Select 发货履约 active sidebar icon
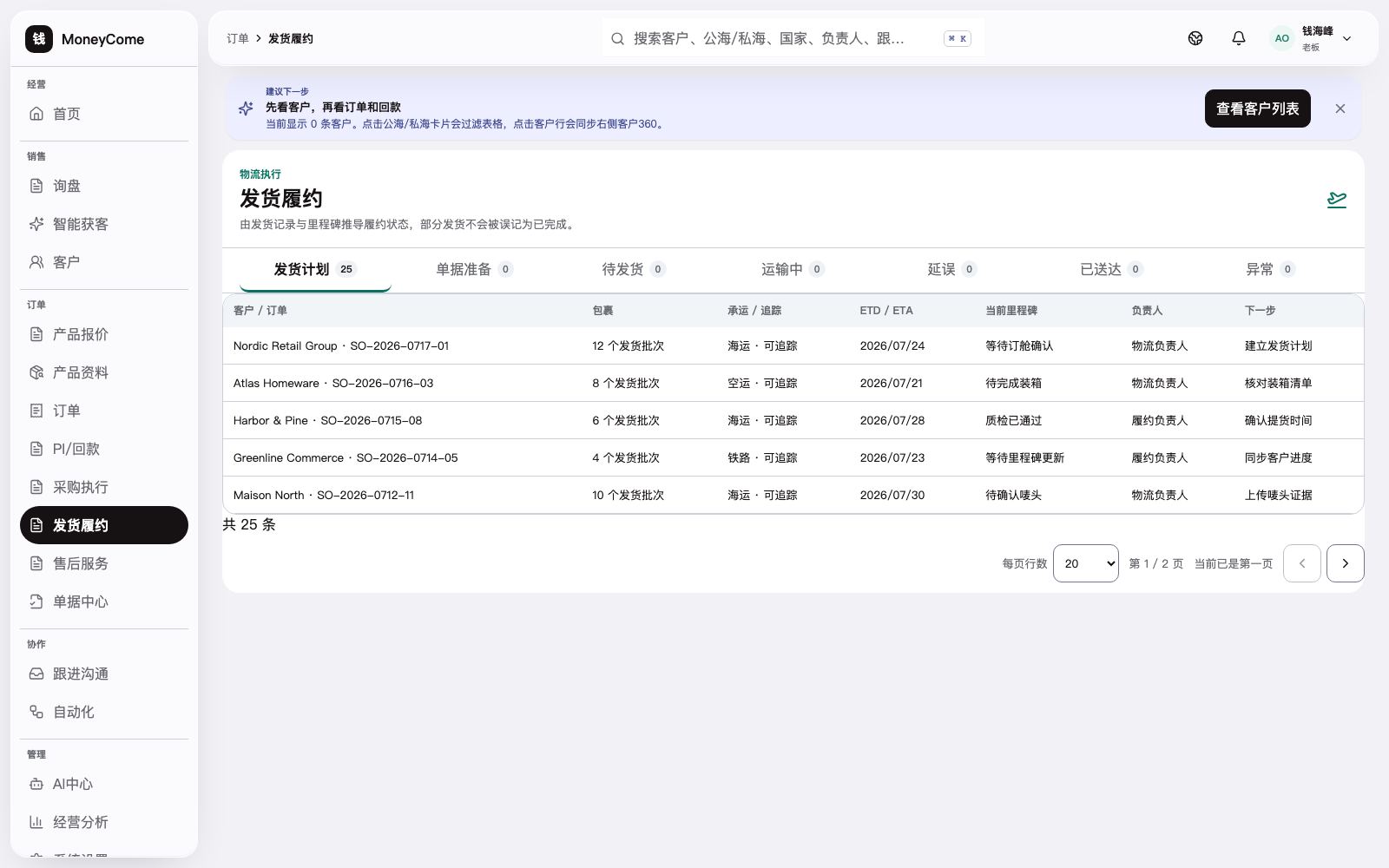Image resolution: width=1389 pixels, height=868 pixels. point(36,525)
